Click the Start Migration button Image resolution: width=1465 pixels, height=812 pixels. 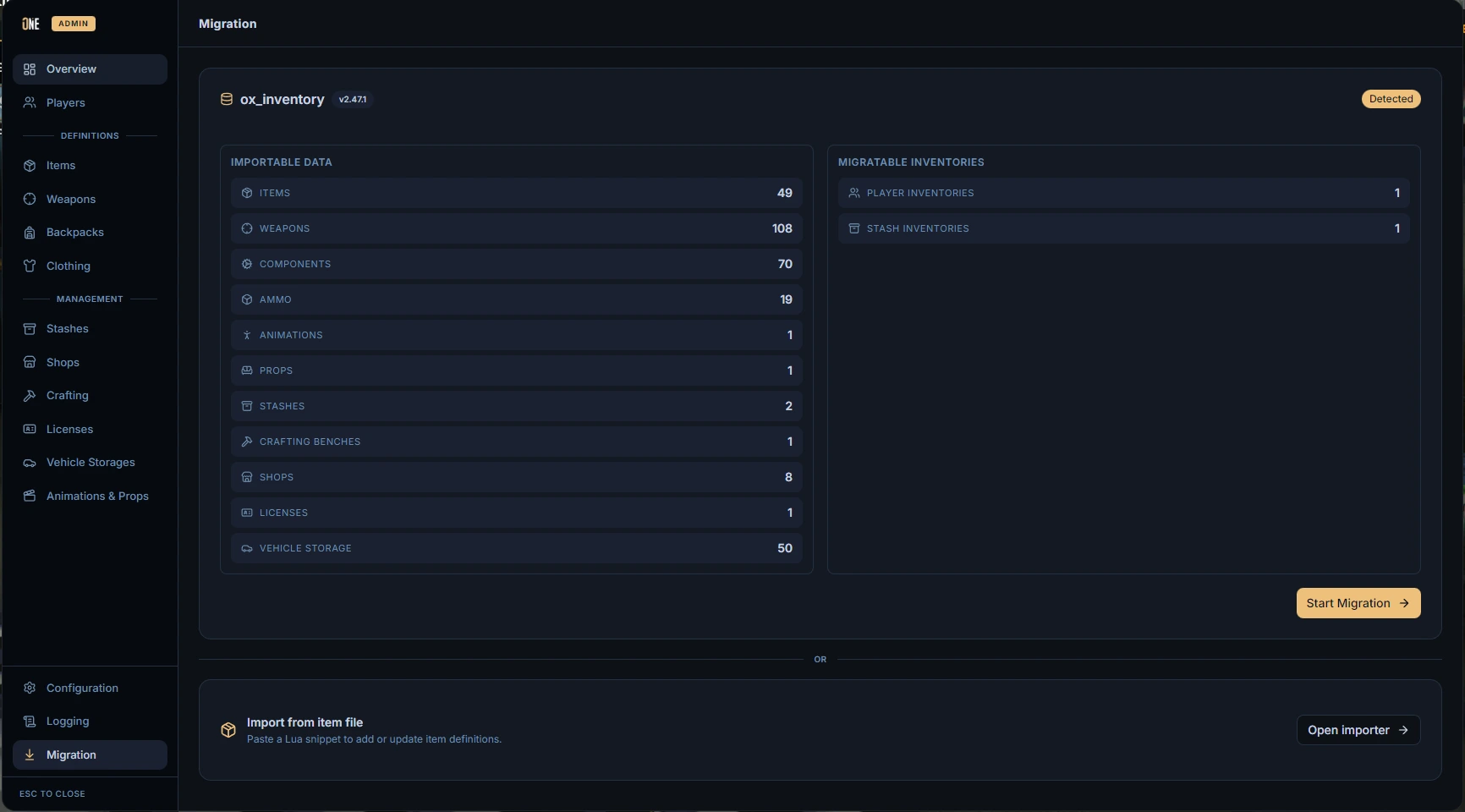point(1358,603)
